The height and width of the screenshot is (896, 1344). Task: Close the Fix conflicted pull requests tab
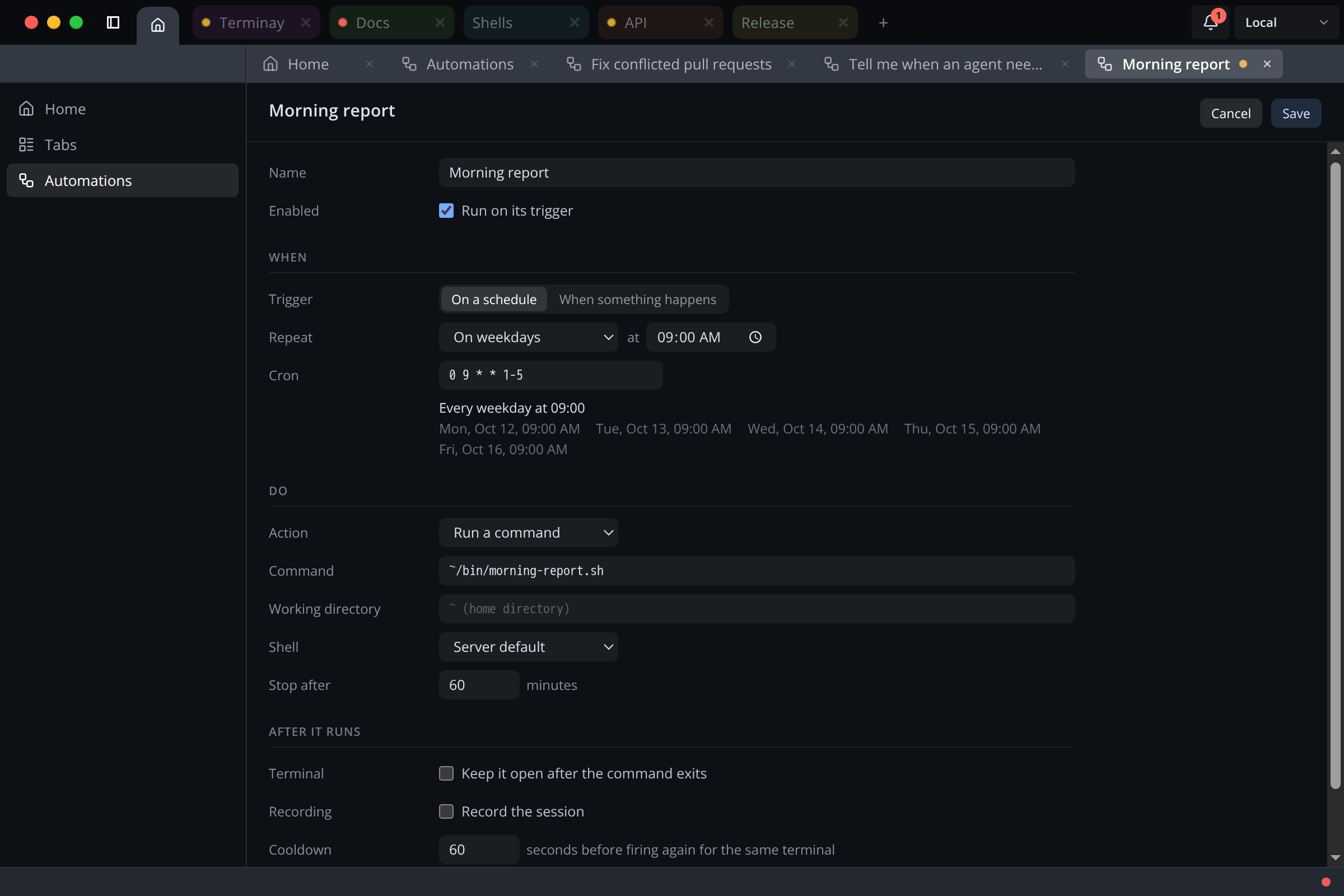click(x=792, y=64)
